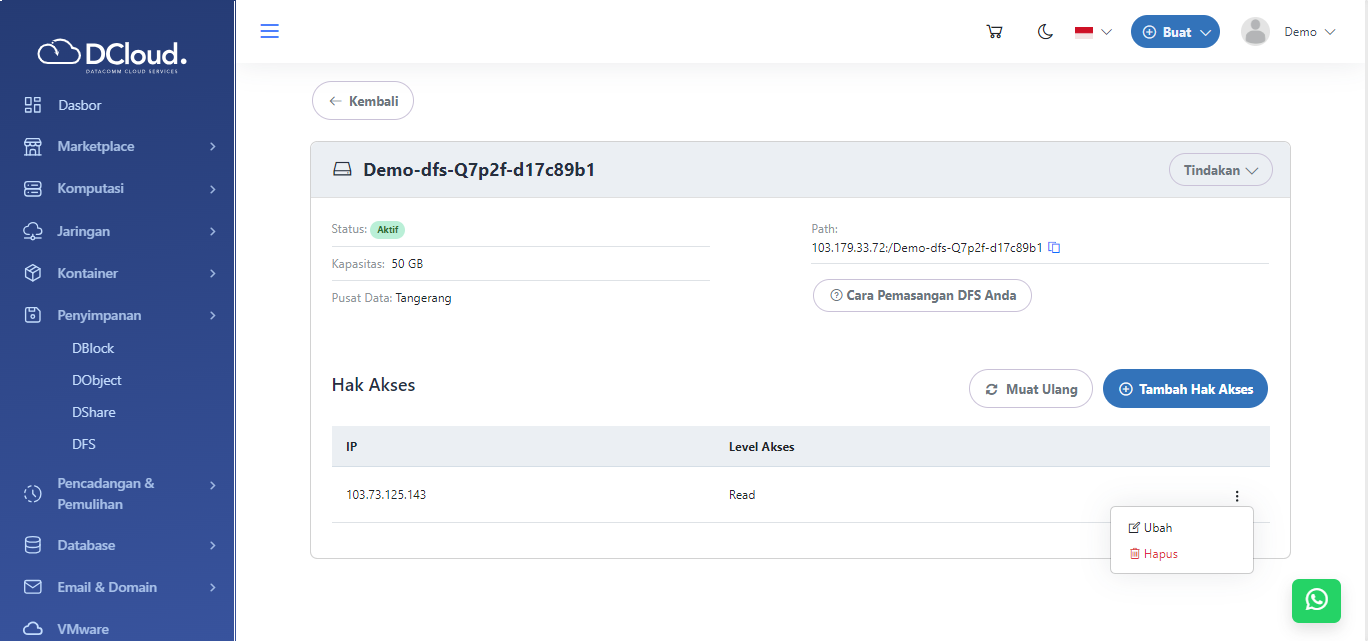The image size is (1368, 641).
Task: Select Ubah from the context menu
Action: (x=1157, y=528)
